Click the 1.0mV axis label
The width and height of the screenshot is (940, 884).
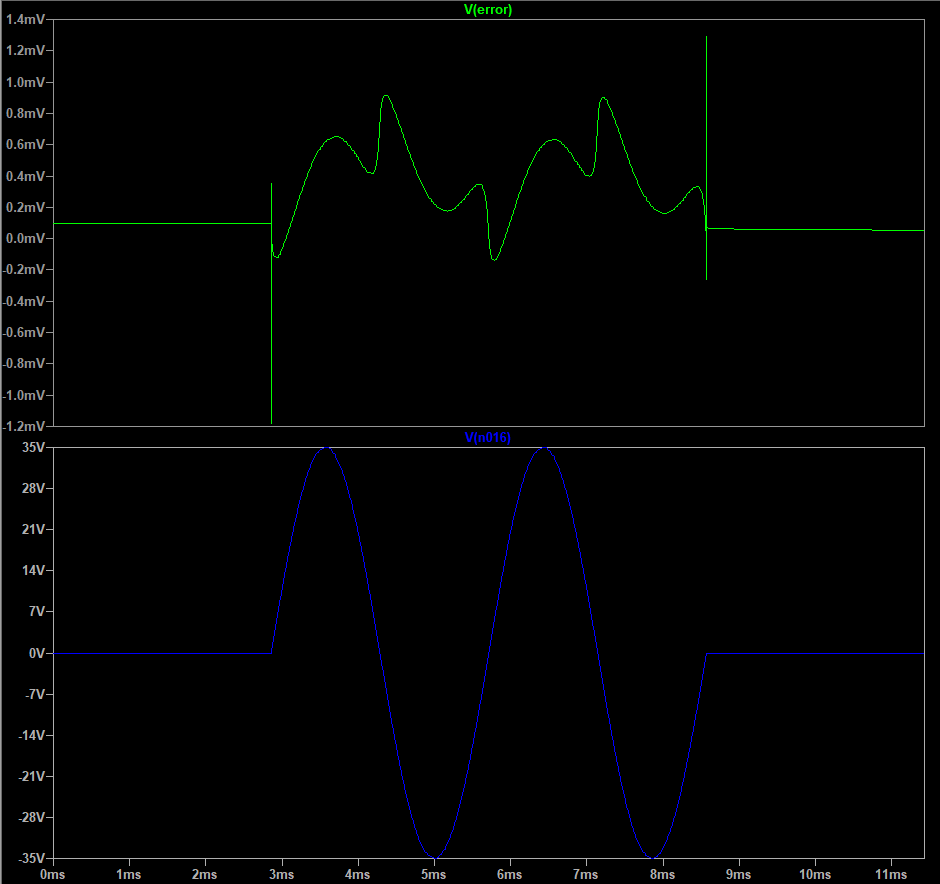click(25, 82)
